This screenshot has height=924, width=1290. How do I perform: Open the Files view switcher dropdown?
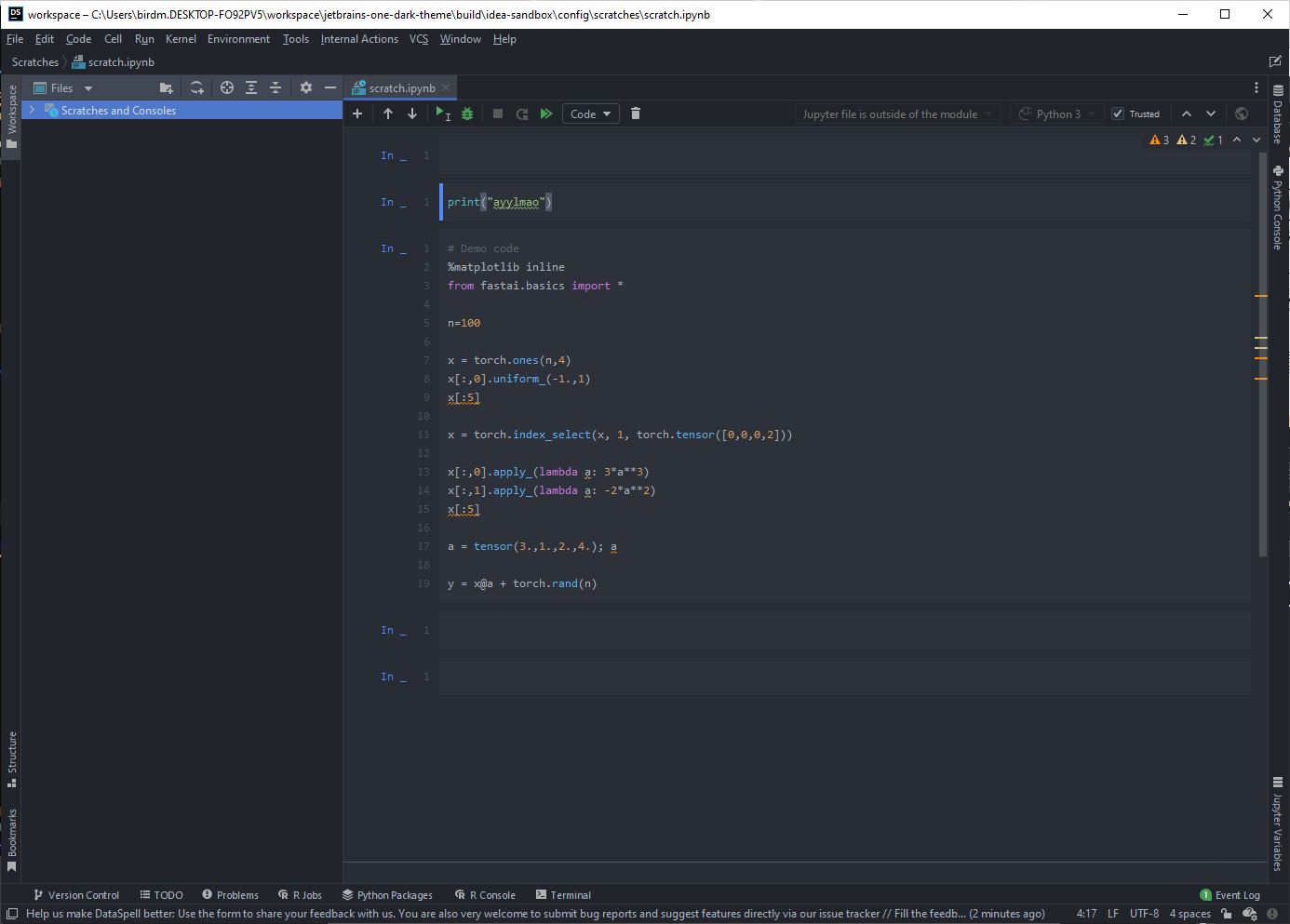click(x=88, y=87)
